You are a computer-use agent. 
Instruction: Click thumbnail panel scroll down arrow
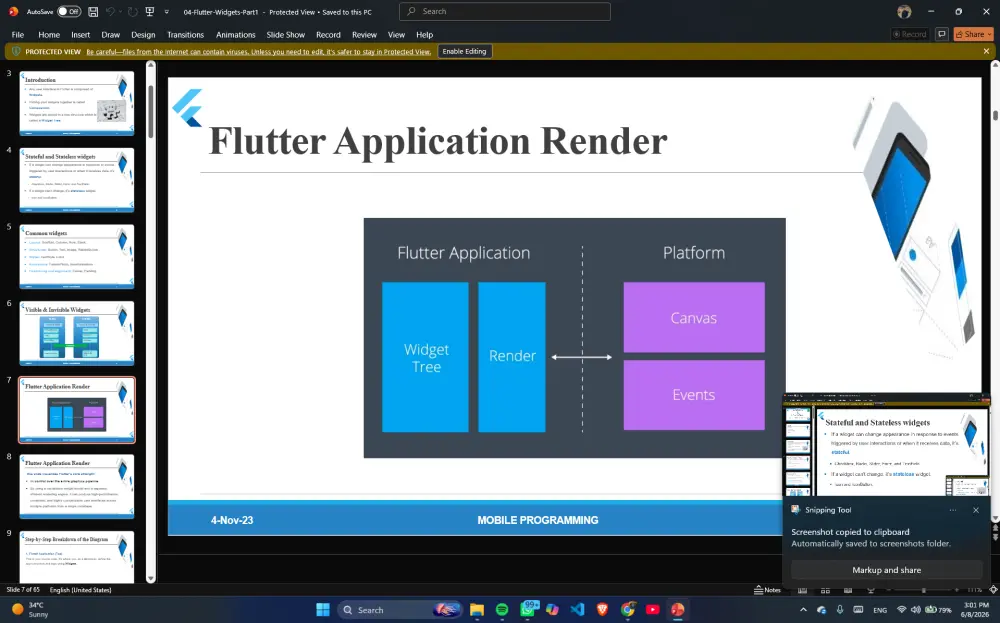pyautogui.click(x=151, y=578)
